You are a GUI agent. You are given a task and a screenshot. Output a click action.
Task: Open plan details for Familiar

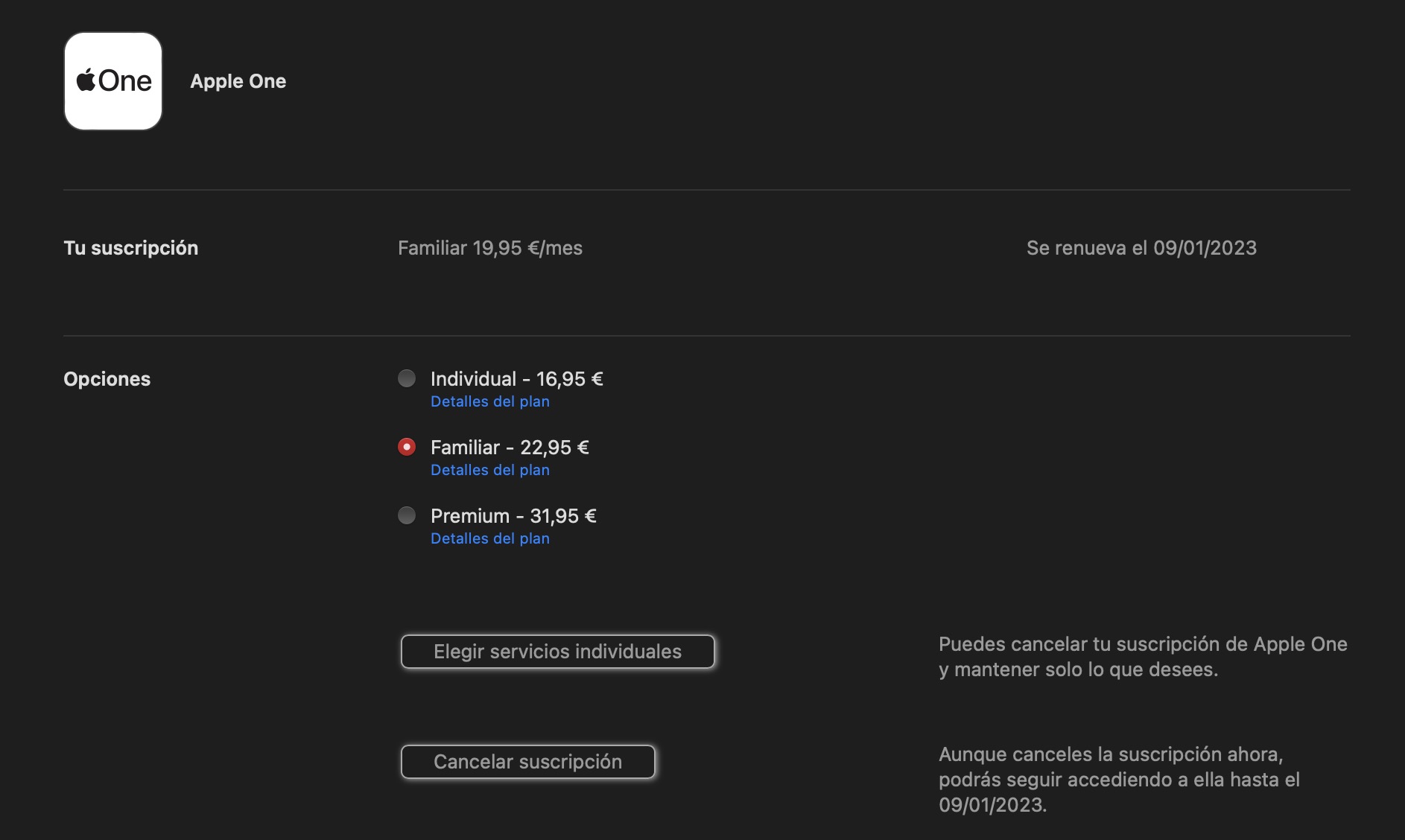tap(490, 470)
